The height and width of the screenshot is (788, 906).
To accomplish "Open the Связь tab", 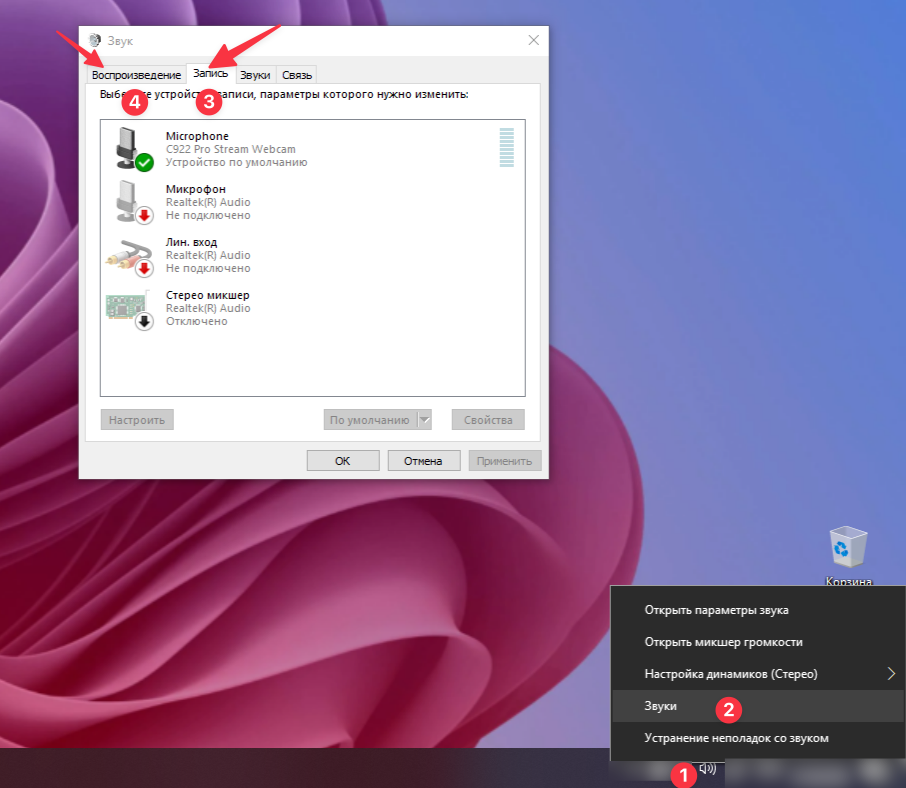I will [x=296, y=75].
